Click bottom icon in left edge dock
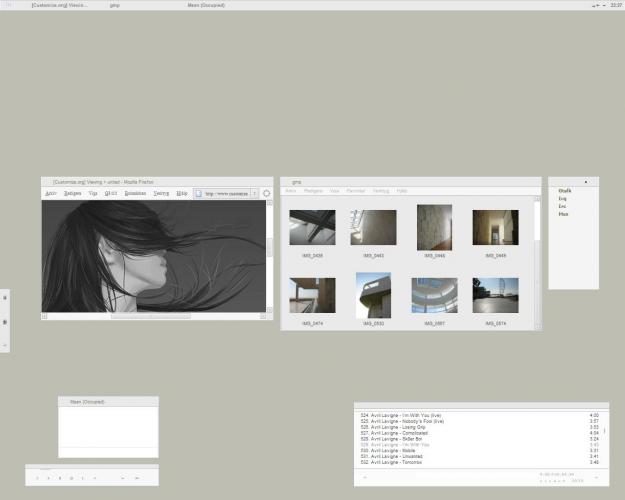The image size is (625, 500). point(5,344)
